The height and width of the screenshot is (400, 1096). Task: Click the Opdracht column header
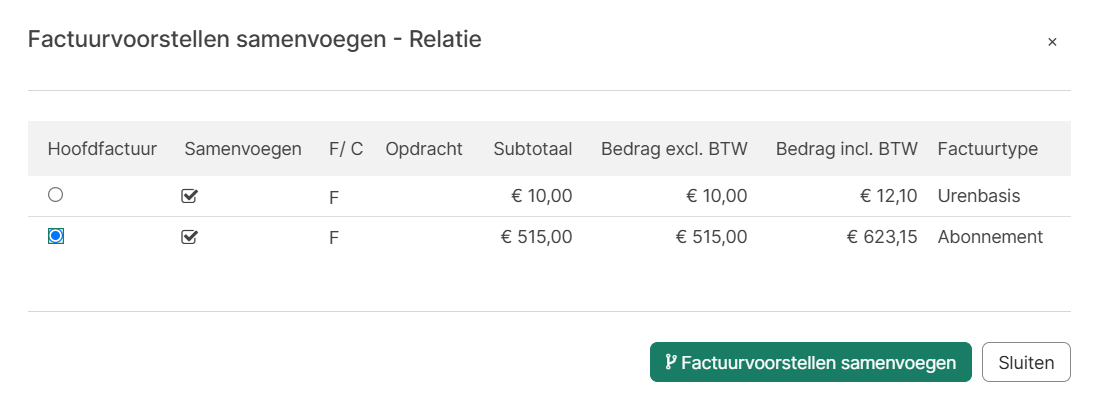tap(424, 148)
